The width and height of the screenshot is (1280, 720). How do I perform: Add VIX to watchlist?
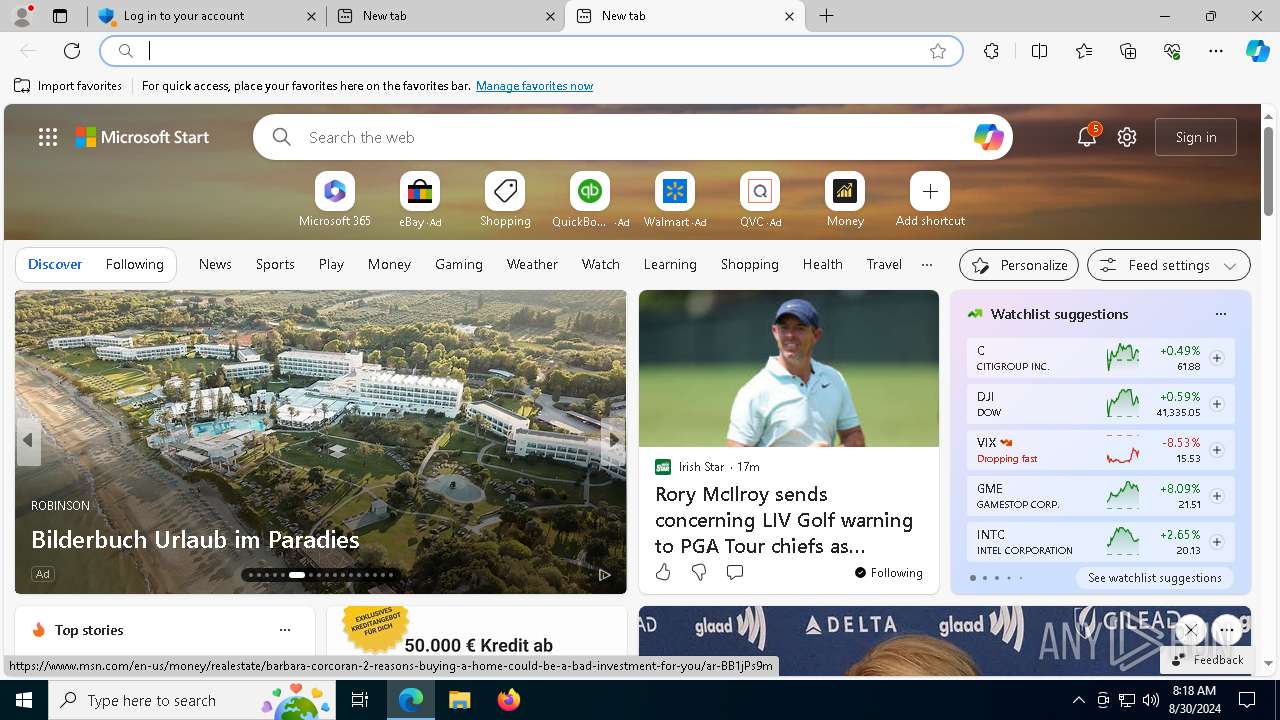pos(1216,450)
